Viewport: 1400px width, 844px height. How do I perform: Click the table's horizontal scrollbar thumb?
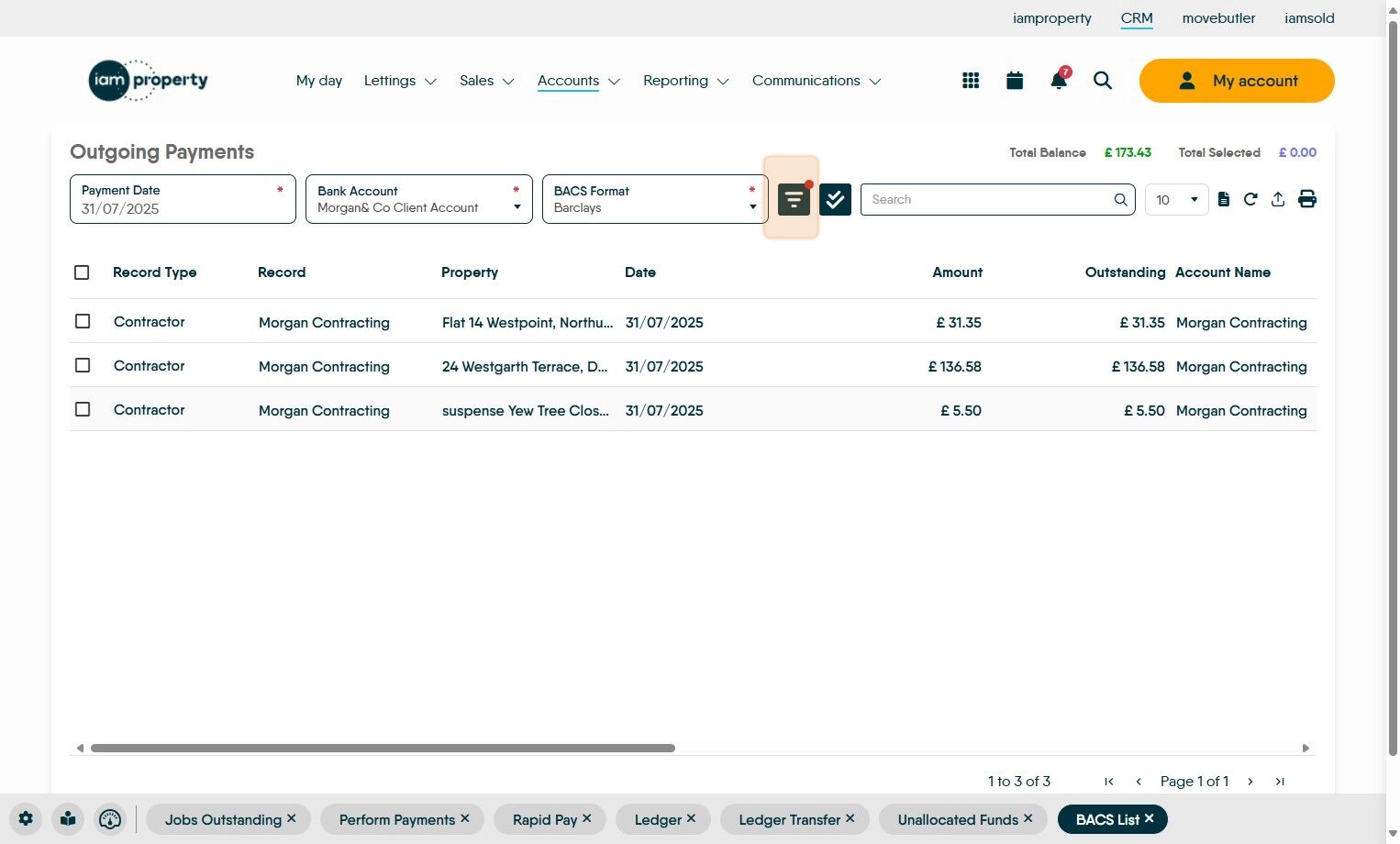(x=383, y=749)
